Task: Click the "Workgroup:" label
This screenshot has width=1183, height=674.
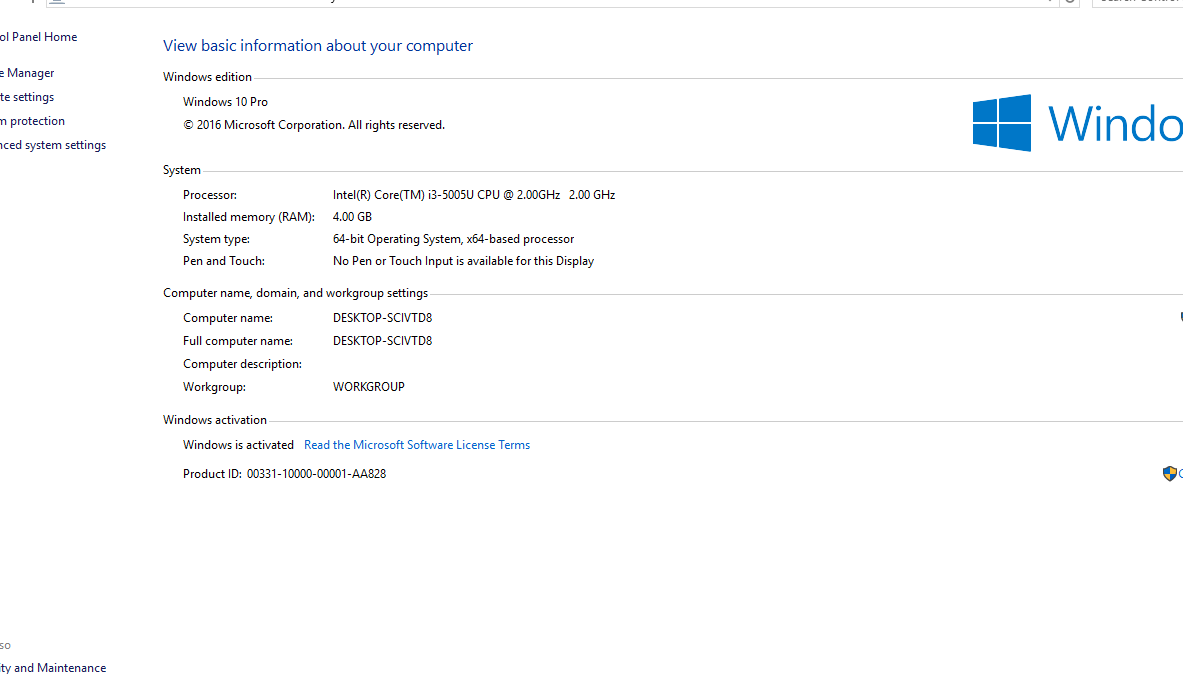Action: [214, 387]
